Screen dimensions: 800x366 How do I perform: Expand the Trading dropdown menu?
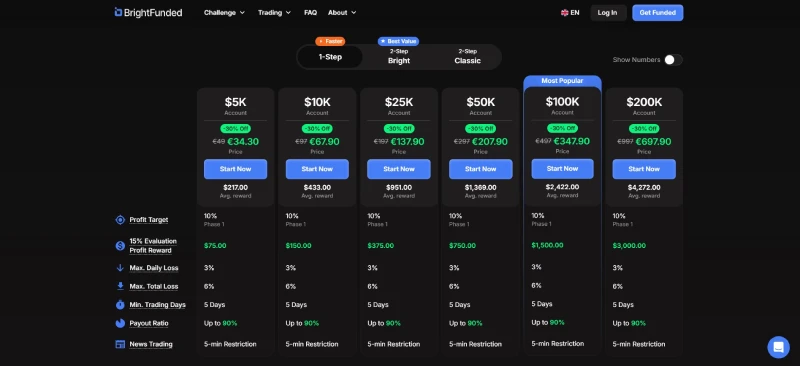pos(274,13)
